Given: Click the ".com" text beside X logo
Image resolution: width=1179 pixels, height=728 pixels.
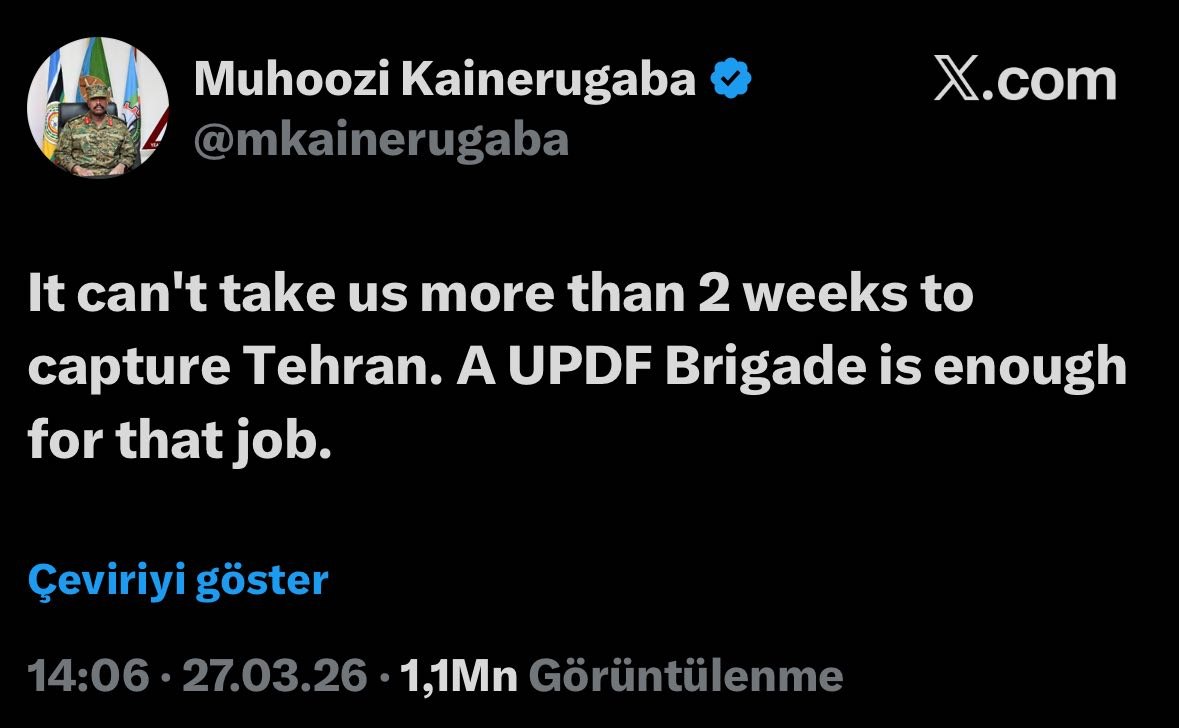Looking at the screenshot, I should point(1049,81).
